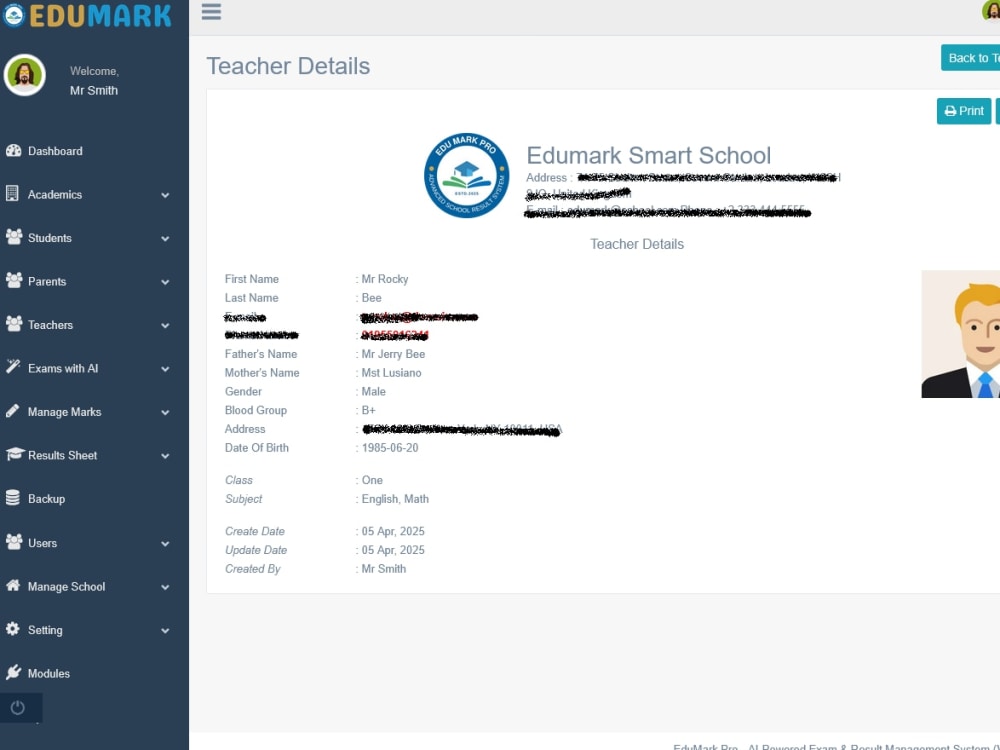Click the Results Sheet graduation cap icon

pos(14,454)
